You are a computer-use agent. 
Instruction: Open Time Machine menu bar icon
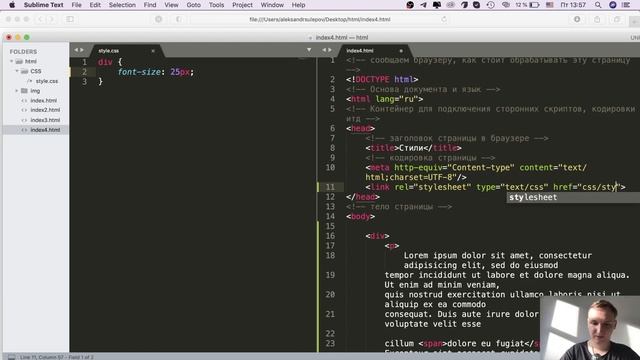[491, 5]
